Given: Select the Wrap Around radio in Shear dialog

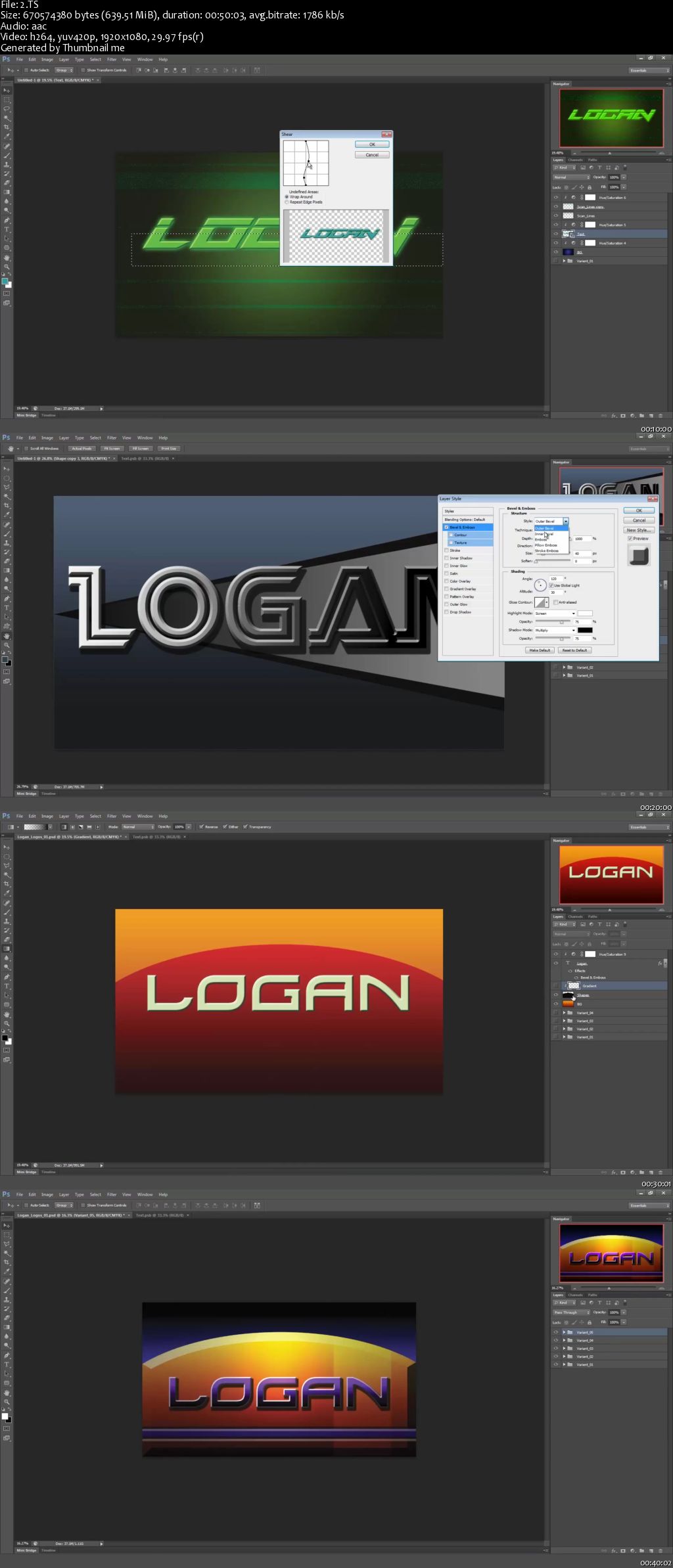Looking at the screenshot, I should (287, 197).
